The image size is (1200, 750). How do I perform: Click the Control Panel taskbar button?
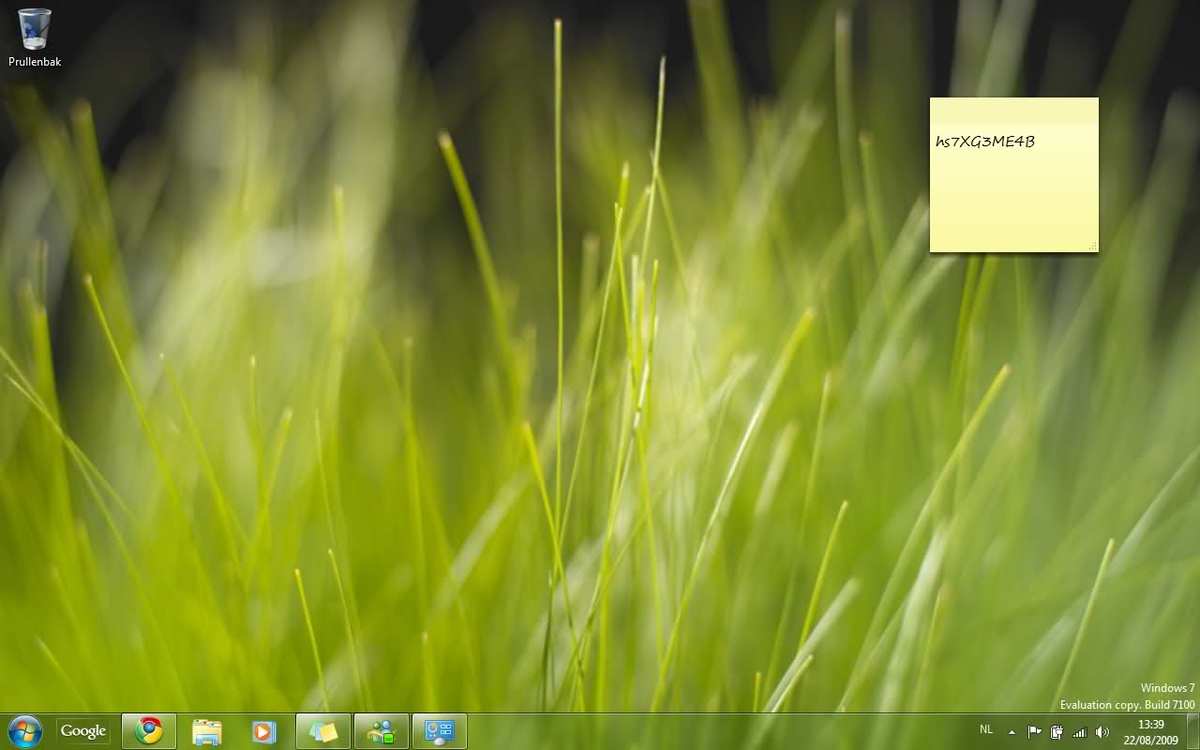pyautogui.click(x=439, y=731)
